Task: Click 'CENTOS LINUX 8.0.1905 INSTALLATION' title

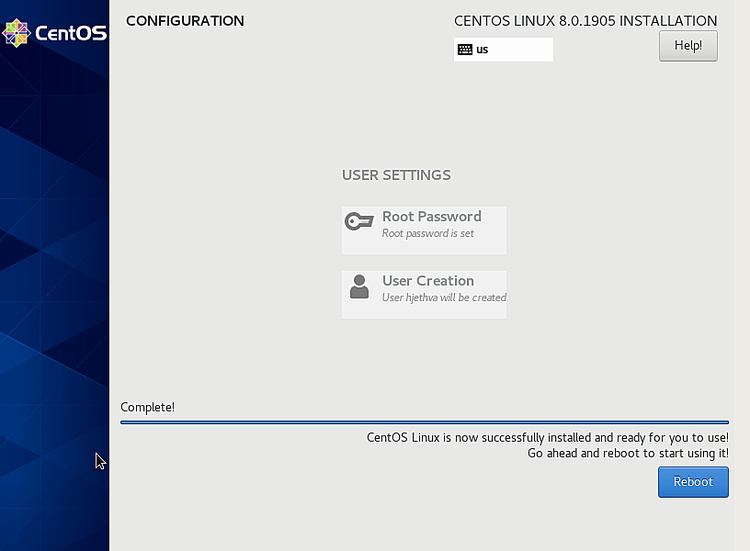Action: (x=585, y=20)
